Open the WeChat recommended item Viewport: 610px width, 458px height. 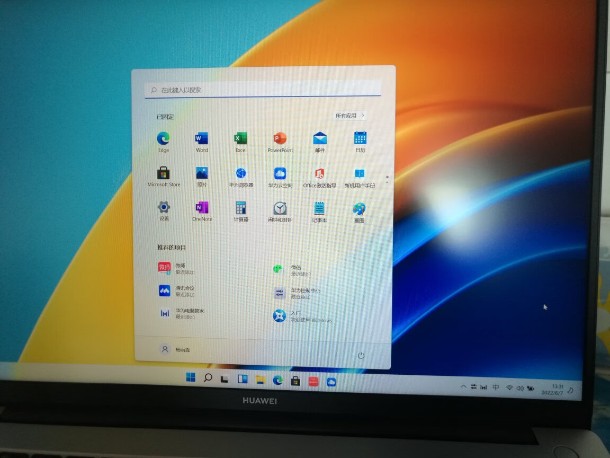pyautogui.click(x=280, y=269)
